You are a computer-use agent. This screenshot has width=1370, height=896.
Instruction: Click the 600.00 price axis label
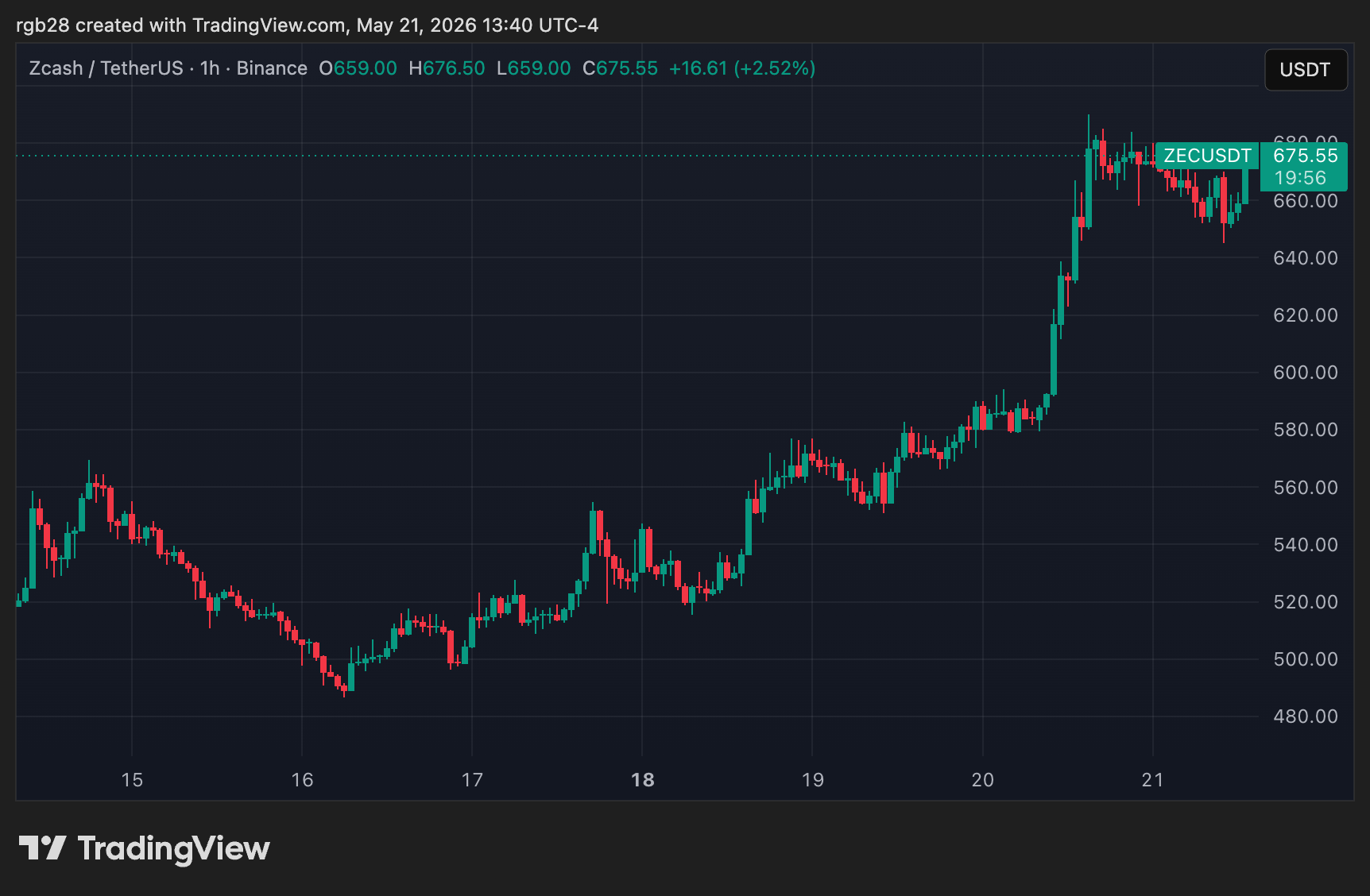point(1305,373)
